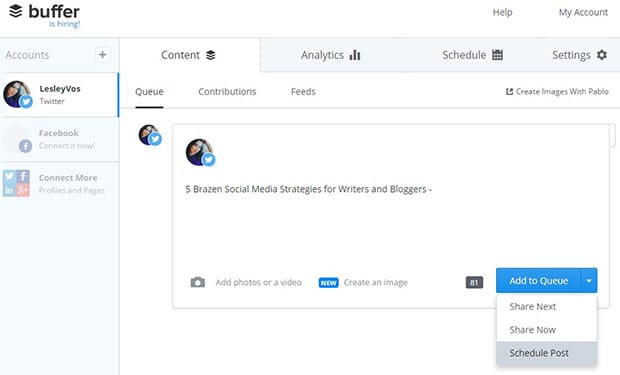Viewport: 620px width, 375px height.
Task: Switch to the Schedule tab
Action: pyautogui.click(x=473, y=55)
